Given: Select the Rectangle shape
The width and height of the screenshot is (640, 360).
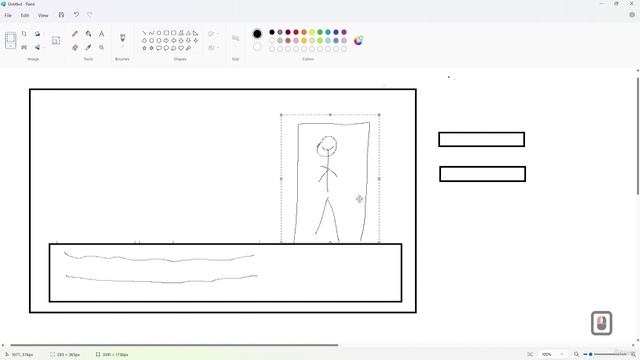Looking at the screenshot, I should point(166,33).
